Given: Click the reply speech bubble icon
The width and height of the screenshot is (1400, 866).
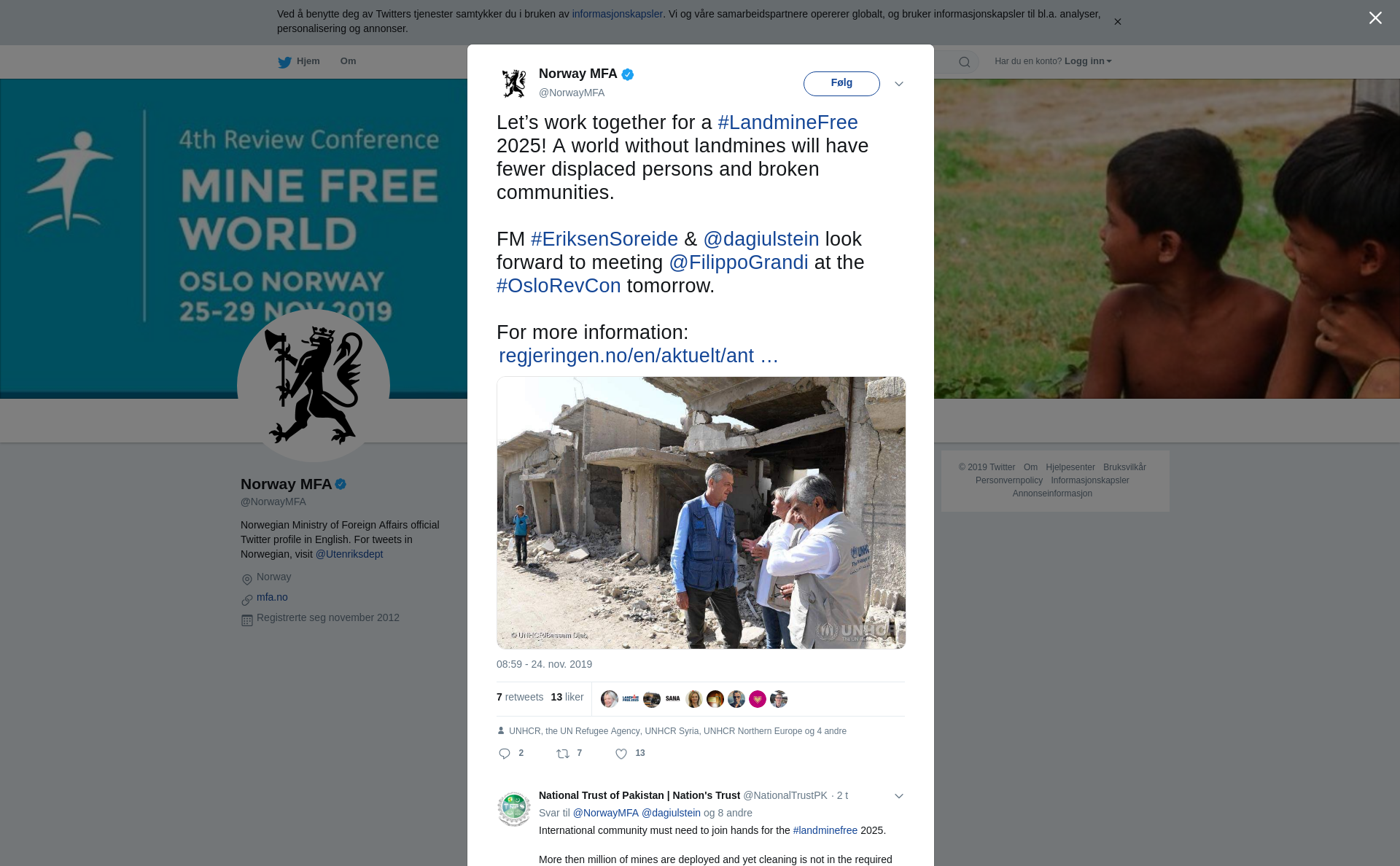Looking at the screenshot, I should pos(505,754).
